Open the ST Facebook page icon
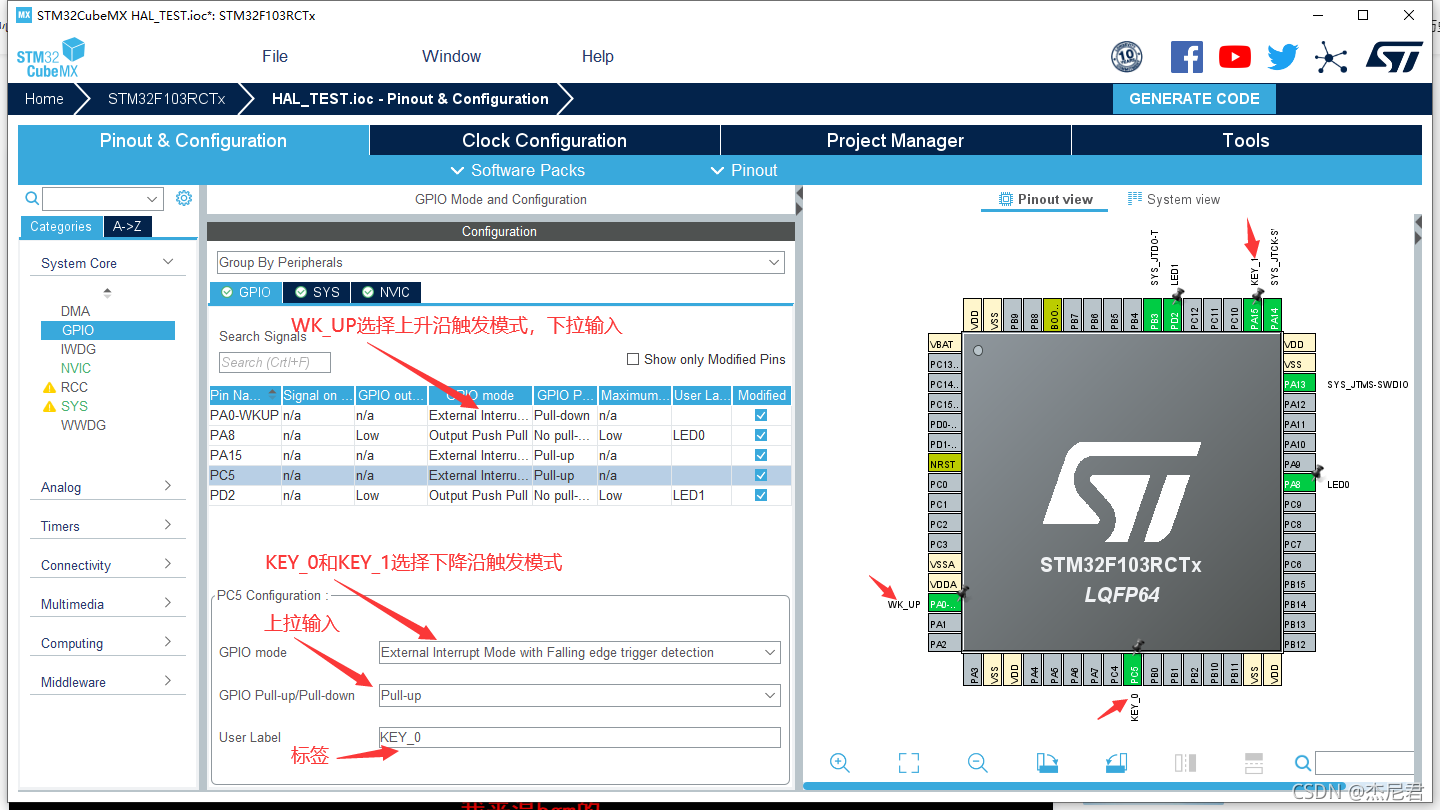The image size is (1440, 810). coord(1186,57)
